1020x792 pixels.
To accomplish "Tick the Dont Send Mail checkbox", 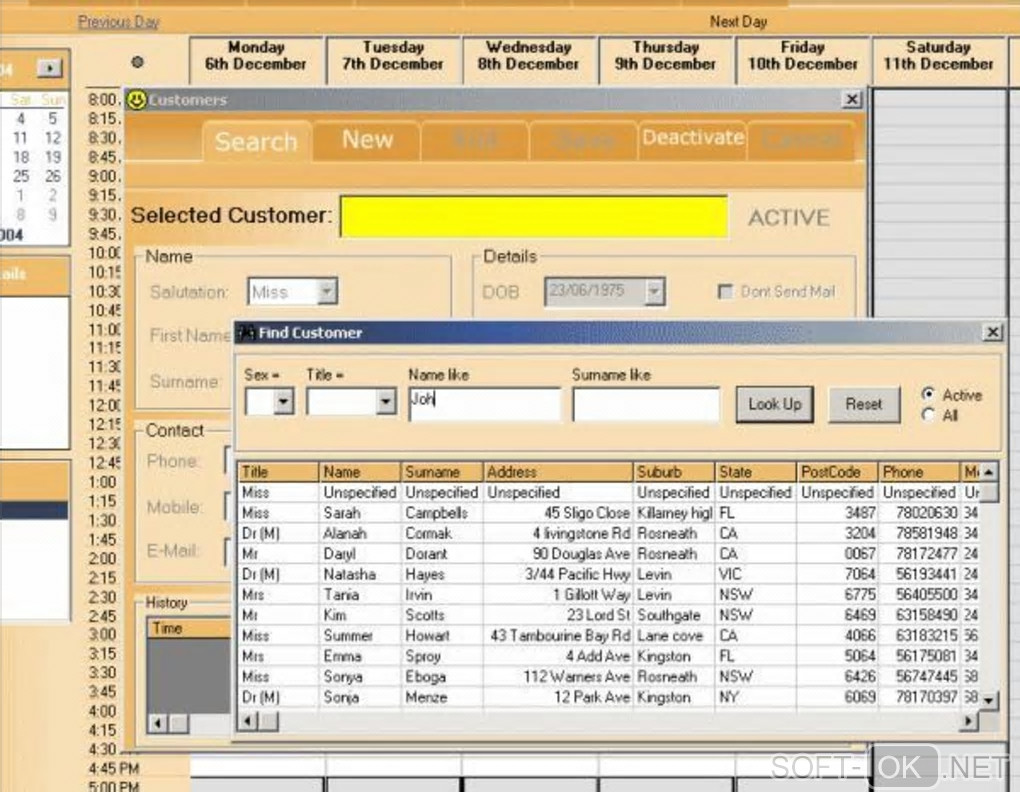I will (726, 292).
